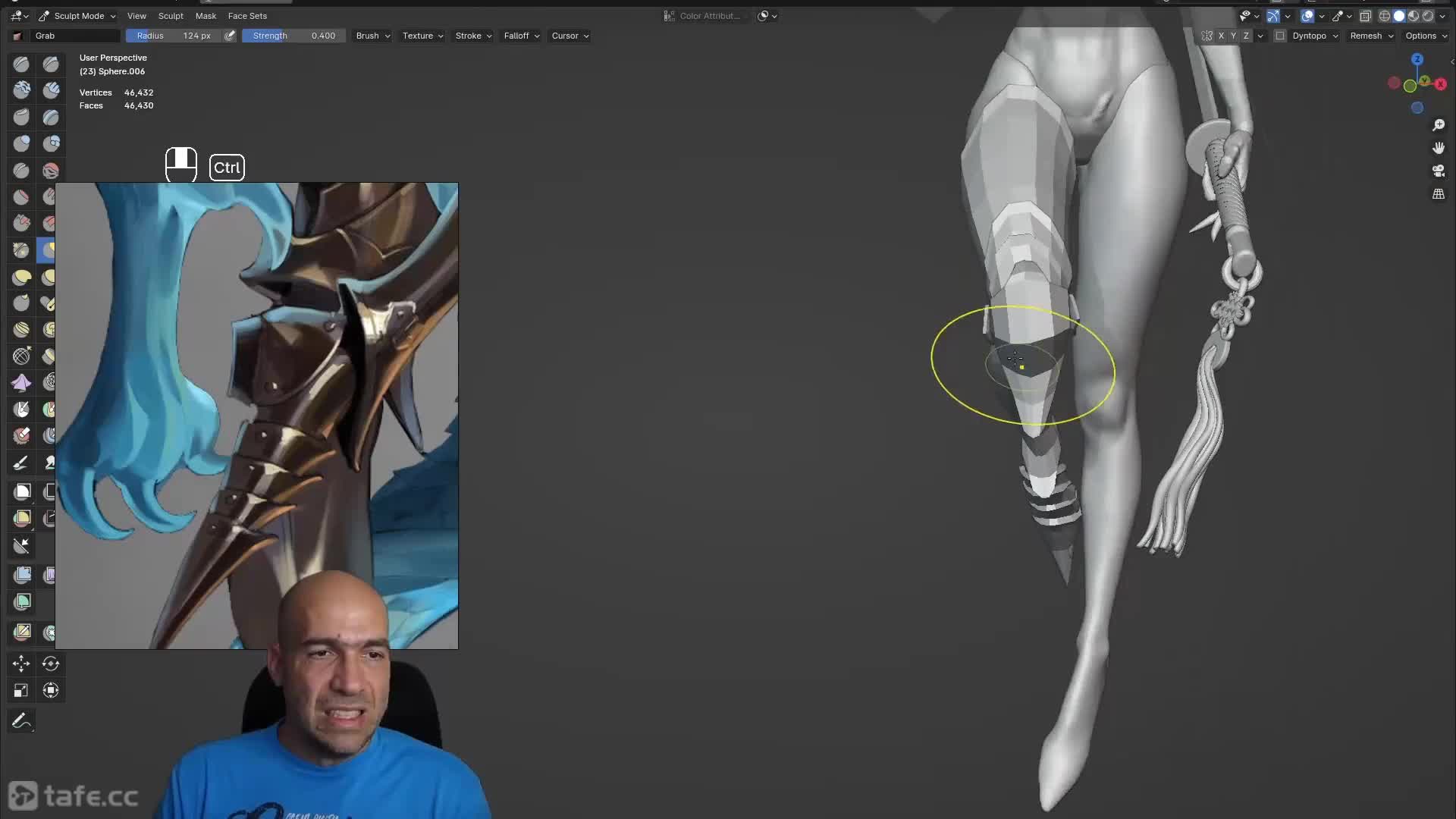Viewport: 1456px width, 819px height.
Task: Open the symmetry options dropdown arrow
Action: [x=1260, y=36]
